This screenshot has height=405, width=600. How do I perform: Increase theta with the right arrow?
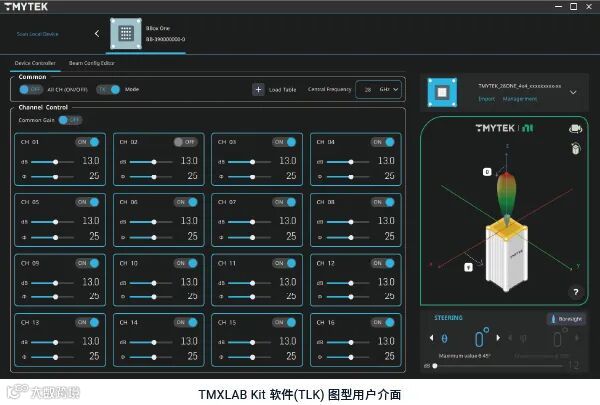tap(498, 338)
